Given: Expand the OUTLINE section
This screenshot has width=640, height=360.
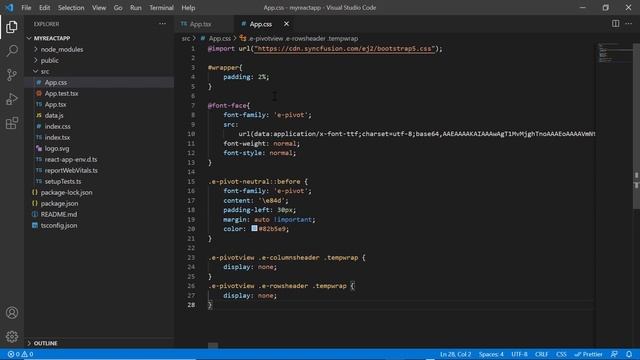Looking at the screenshot, I should (45, 343).
